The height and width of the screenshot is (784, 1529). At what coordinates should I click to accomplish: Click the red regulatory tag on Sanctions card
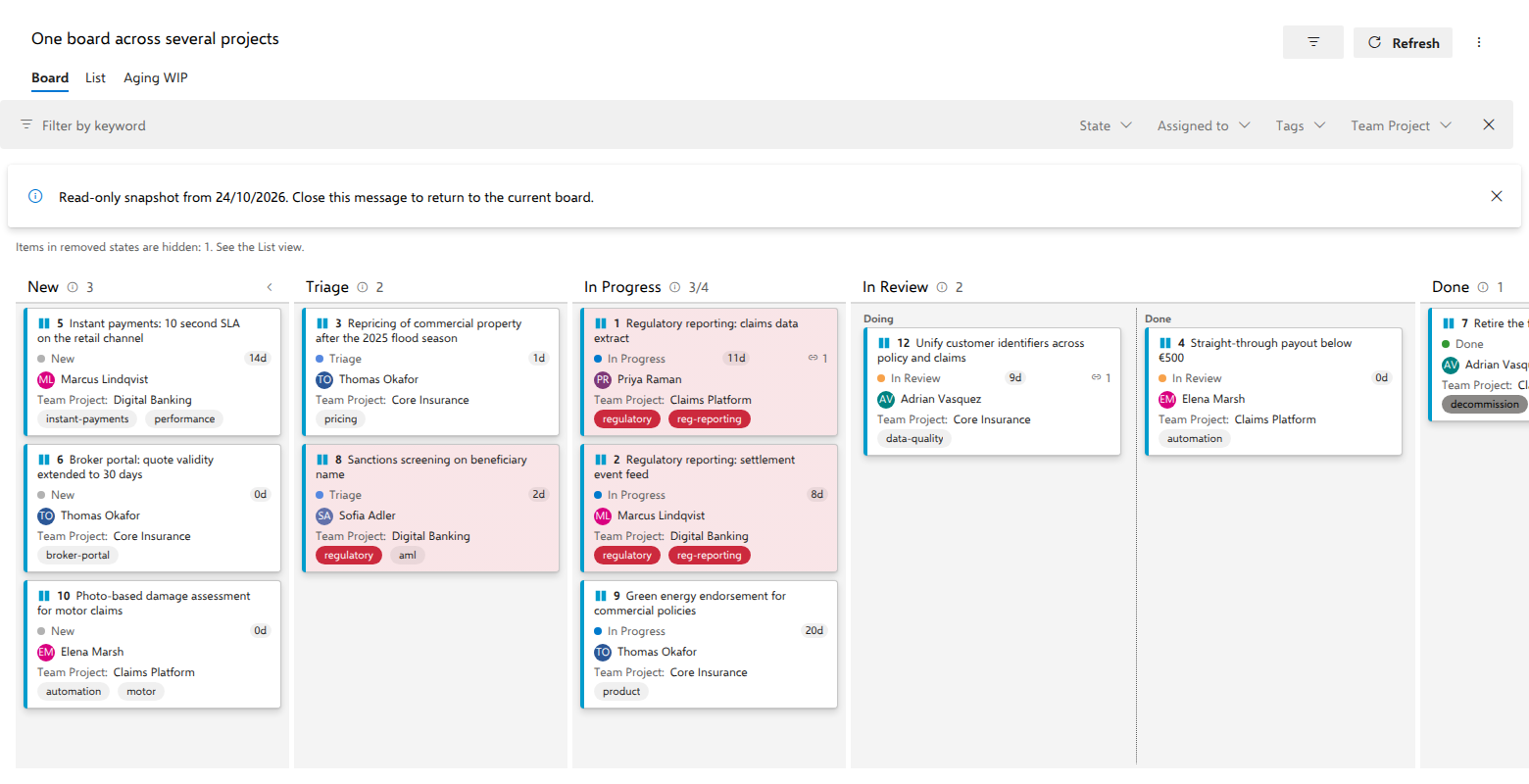tap(349, 555)
